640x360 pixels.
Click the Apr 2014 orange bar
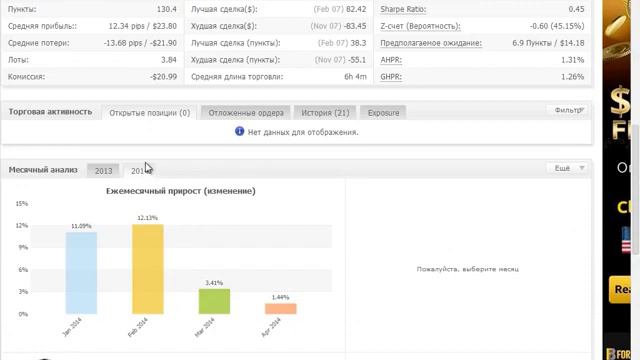click(281, 309)
